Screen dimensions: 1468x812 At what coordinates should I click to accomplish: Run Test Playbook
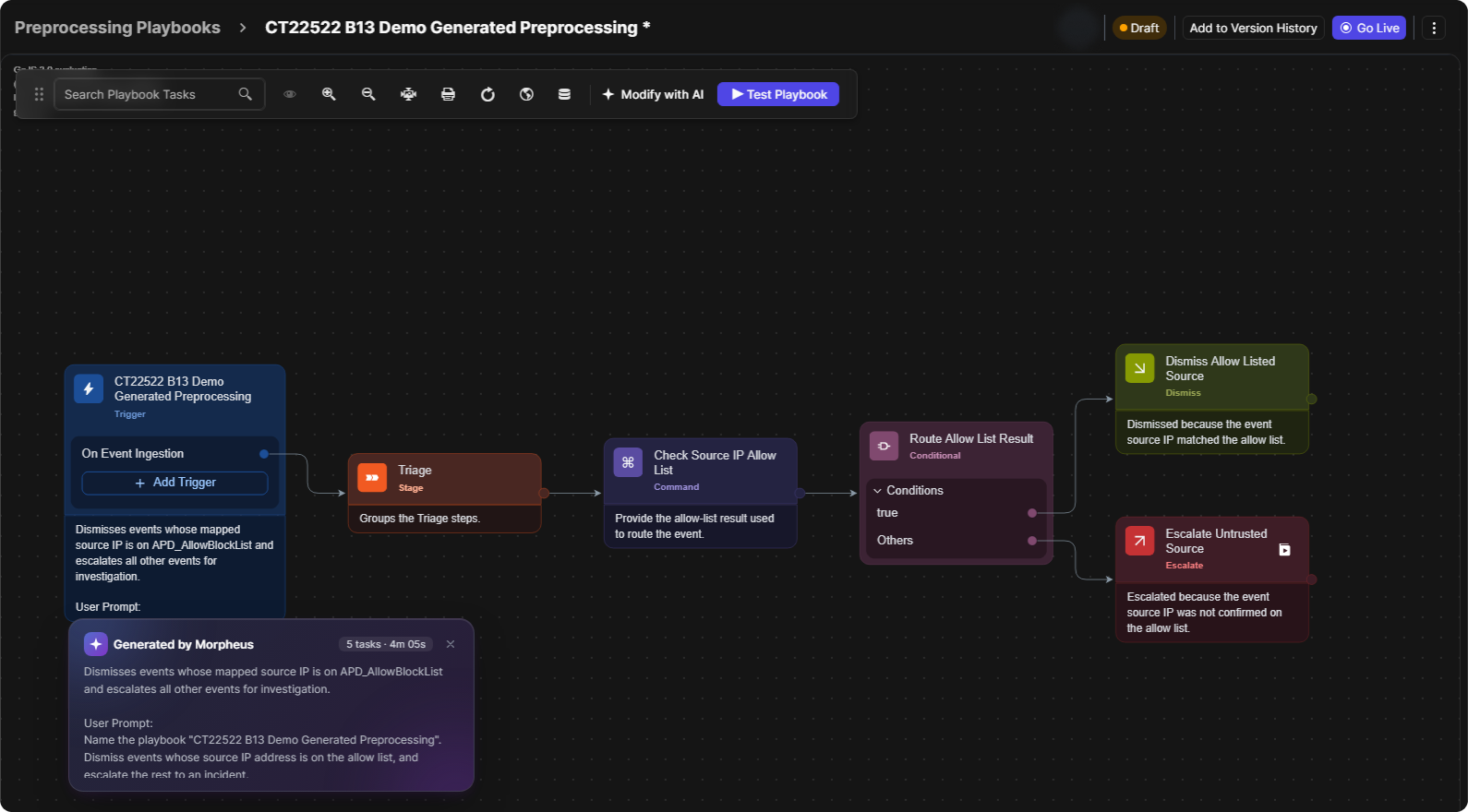click(778, 94)
